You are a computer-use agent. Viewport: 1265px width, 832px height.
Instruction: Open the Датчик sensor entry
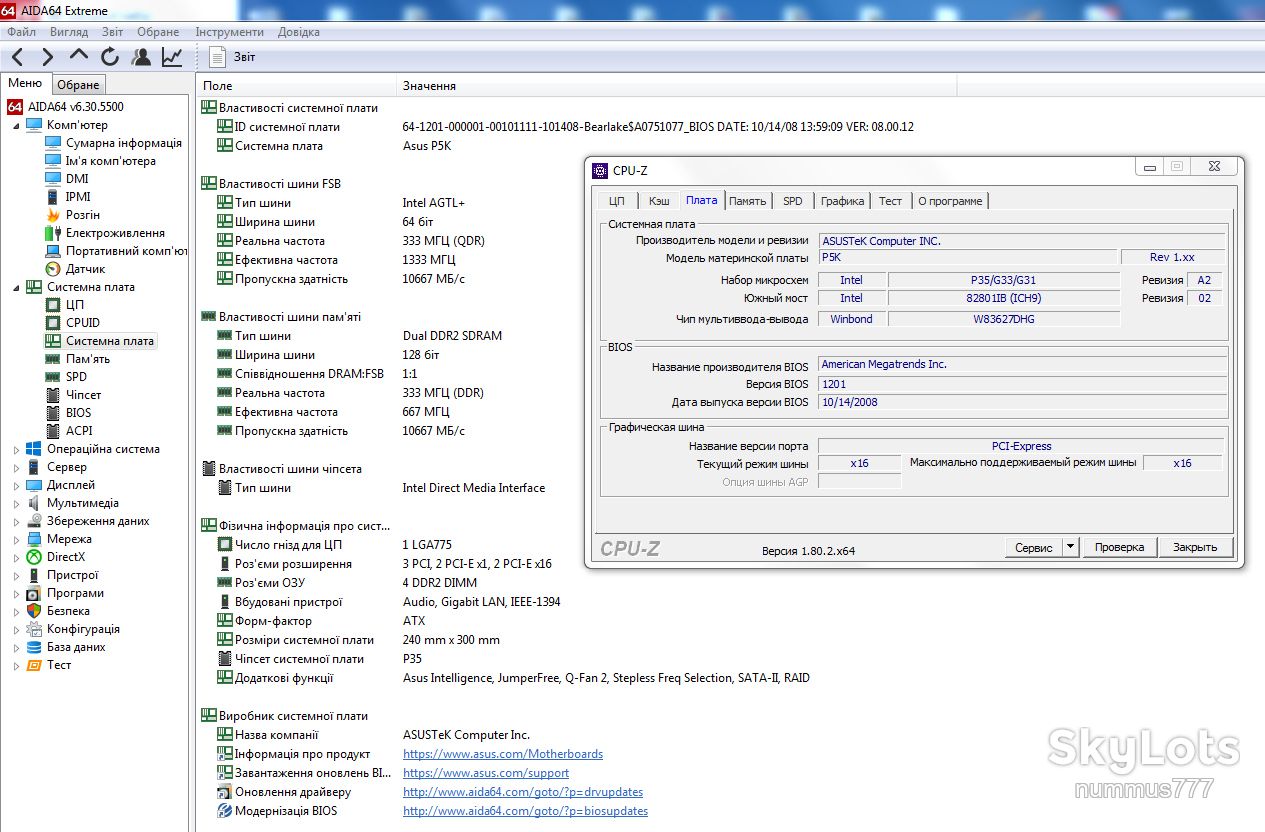click(85, 269)
